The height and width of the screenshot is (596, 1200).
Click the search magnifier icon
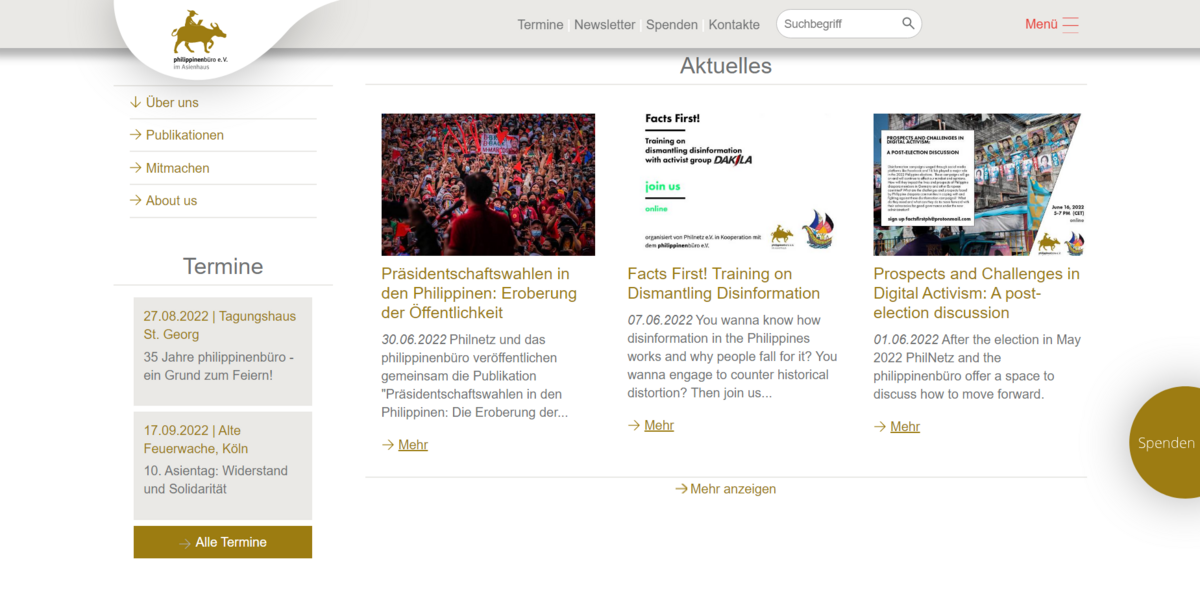tap(908, 24)
